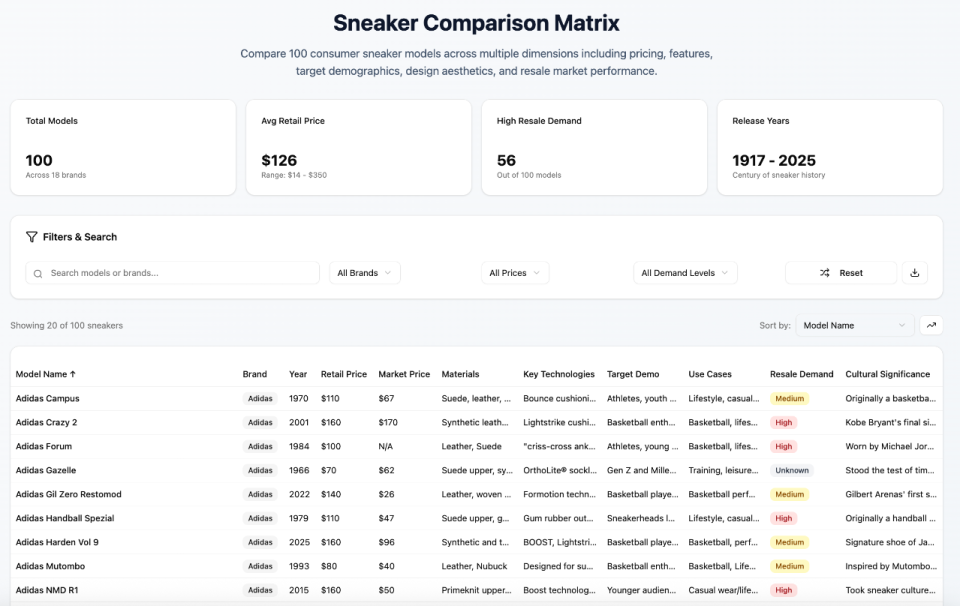Image resolution: width=960 pixels, height=606 pixels.
Task: Click 'Range: $14 - $350' subtitle
Action: [294, 175]
